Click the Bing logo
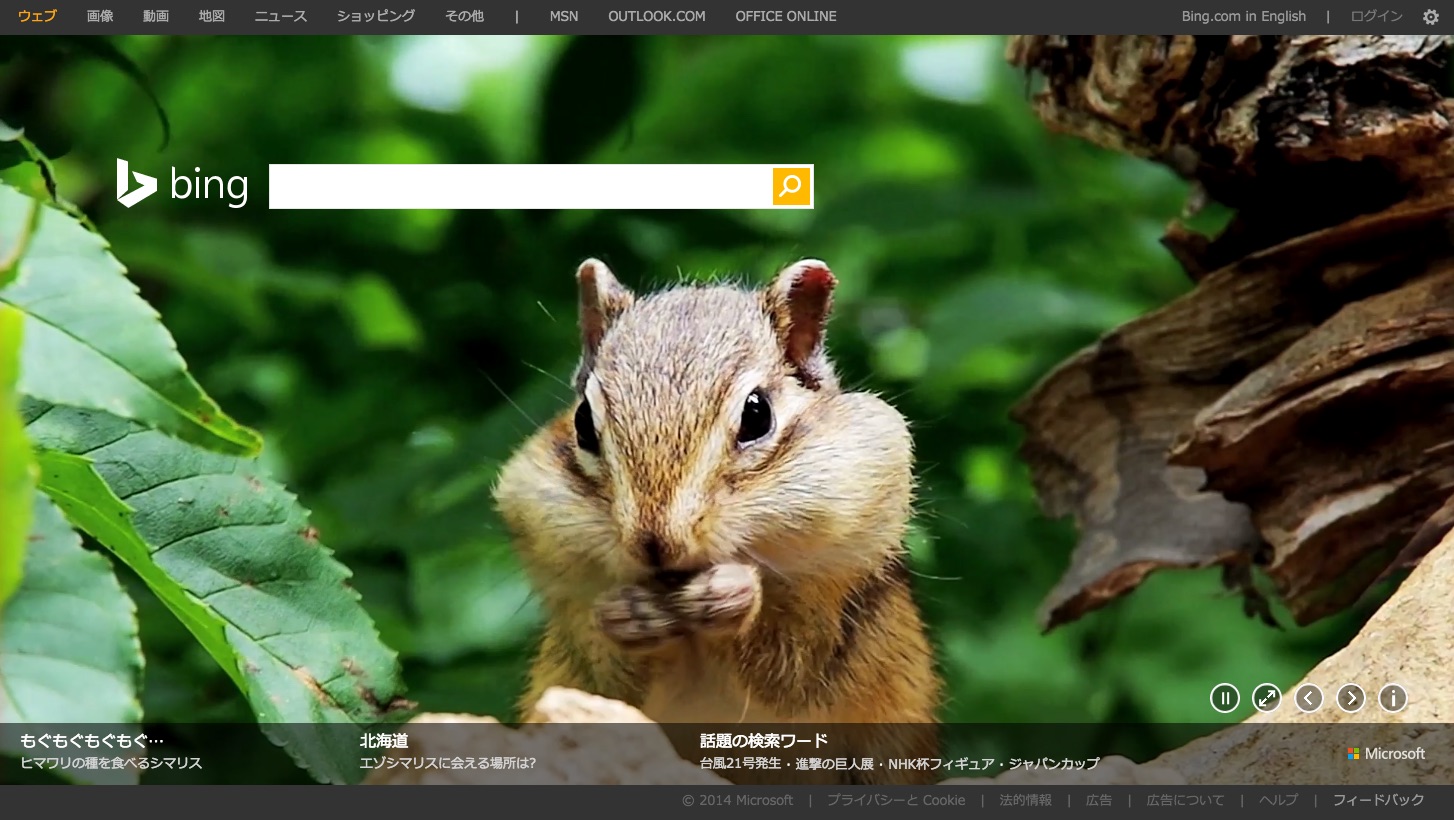The image size is (1454, 820). [x=183, y=185]
